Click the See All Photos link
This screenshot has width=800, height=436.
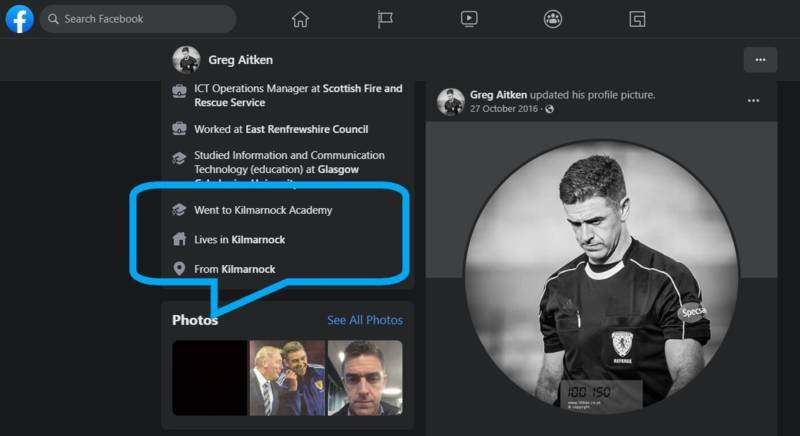click(365, 320)
